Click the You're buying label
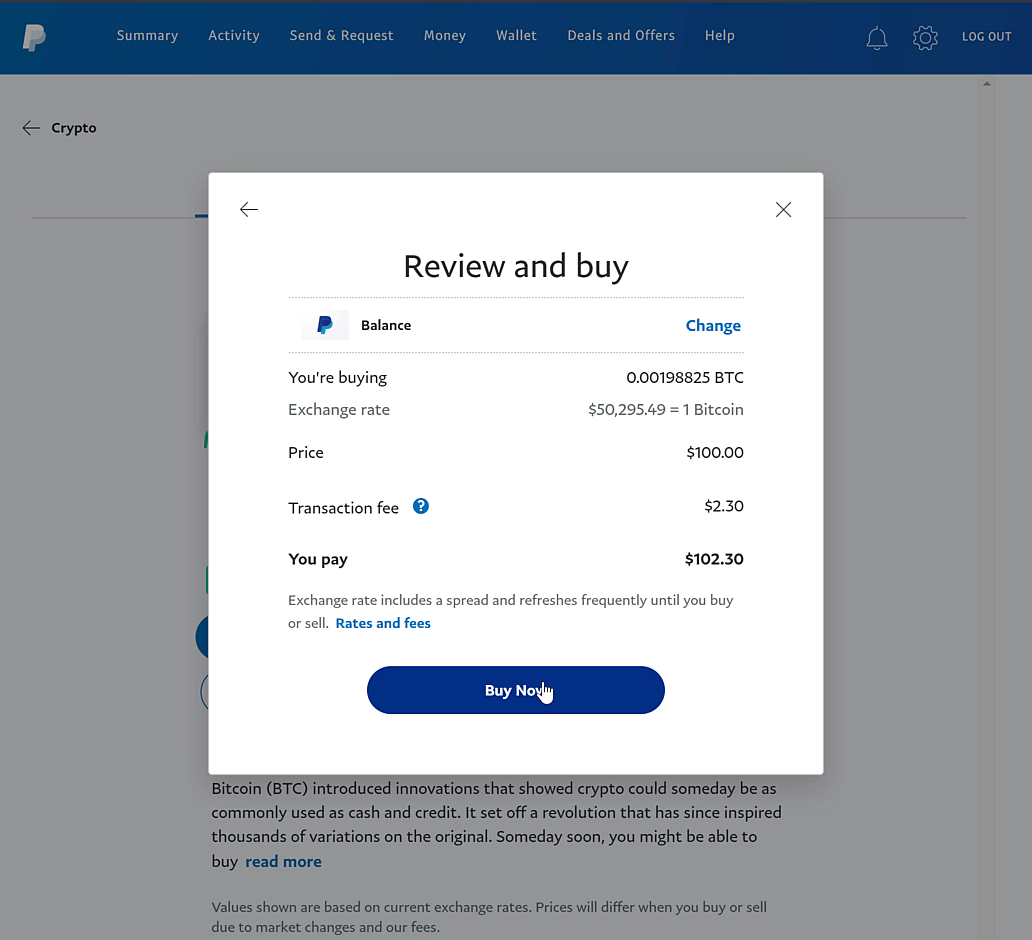This screenshot has width=1032, height=940. (x=338, y=377)
